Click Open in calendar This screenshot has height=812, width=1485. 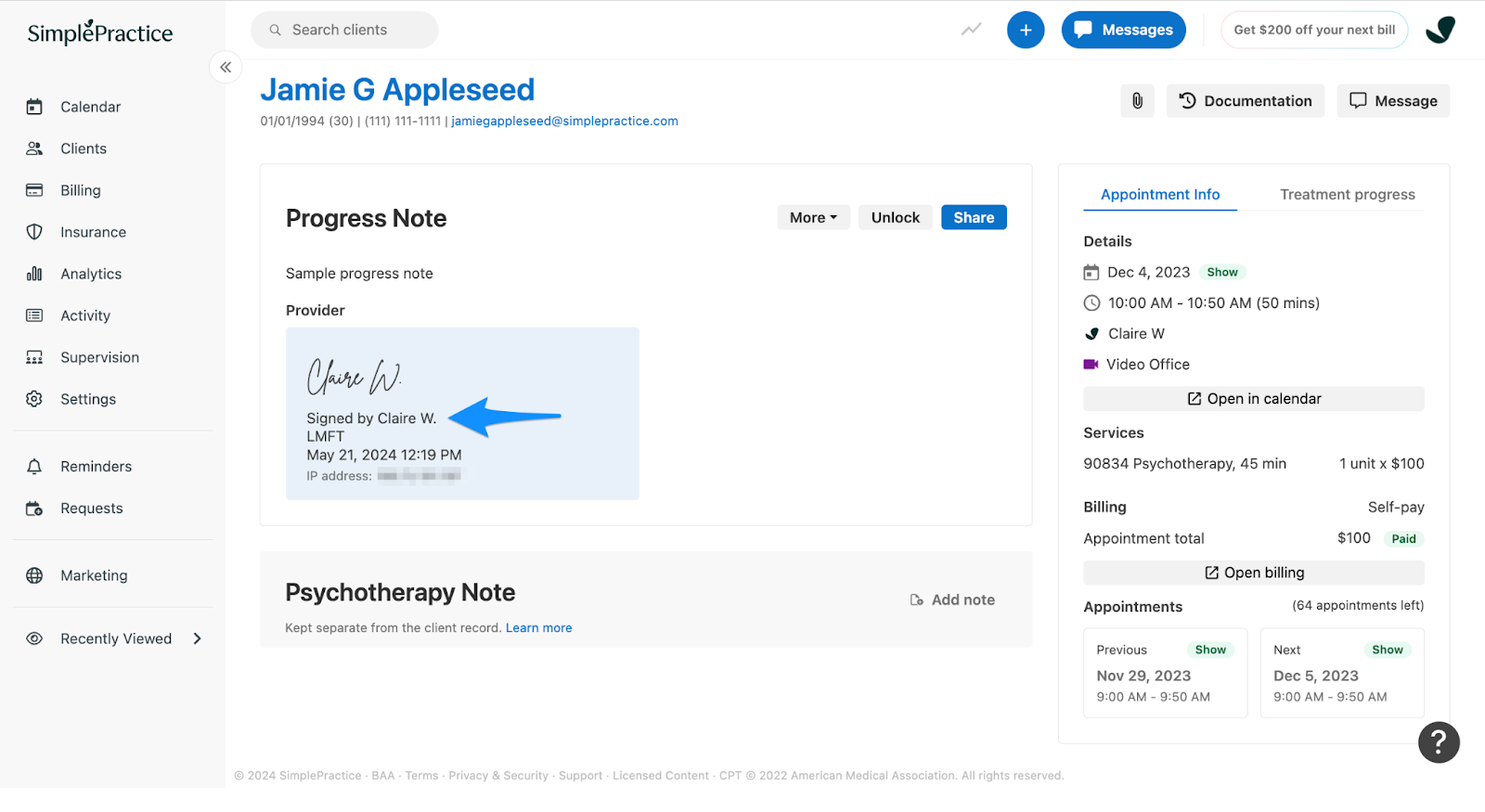click(1254, 399)
